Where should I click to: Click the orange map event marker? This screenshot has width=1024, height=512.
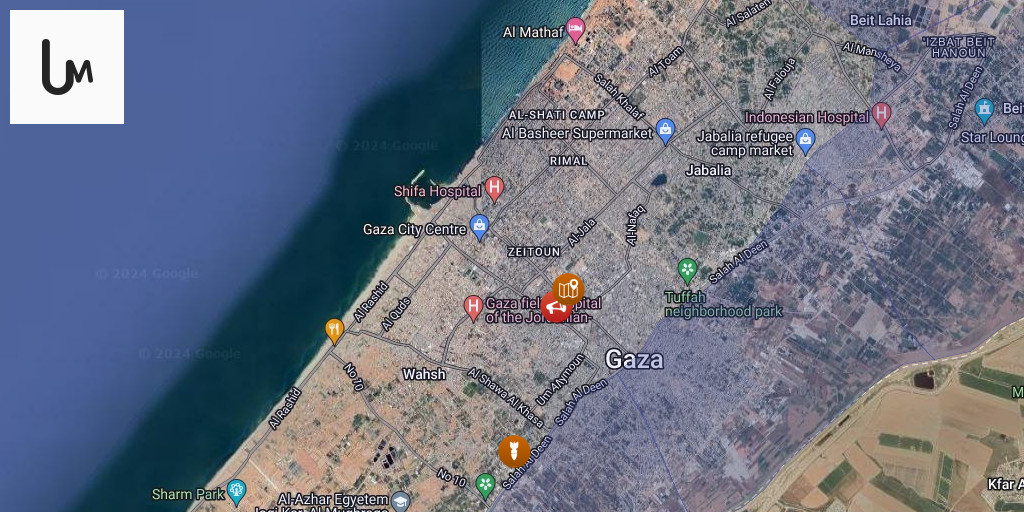click(x=568, y=289)
